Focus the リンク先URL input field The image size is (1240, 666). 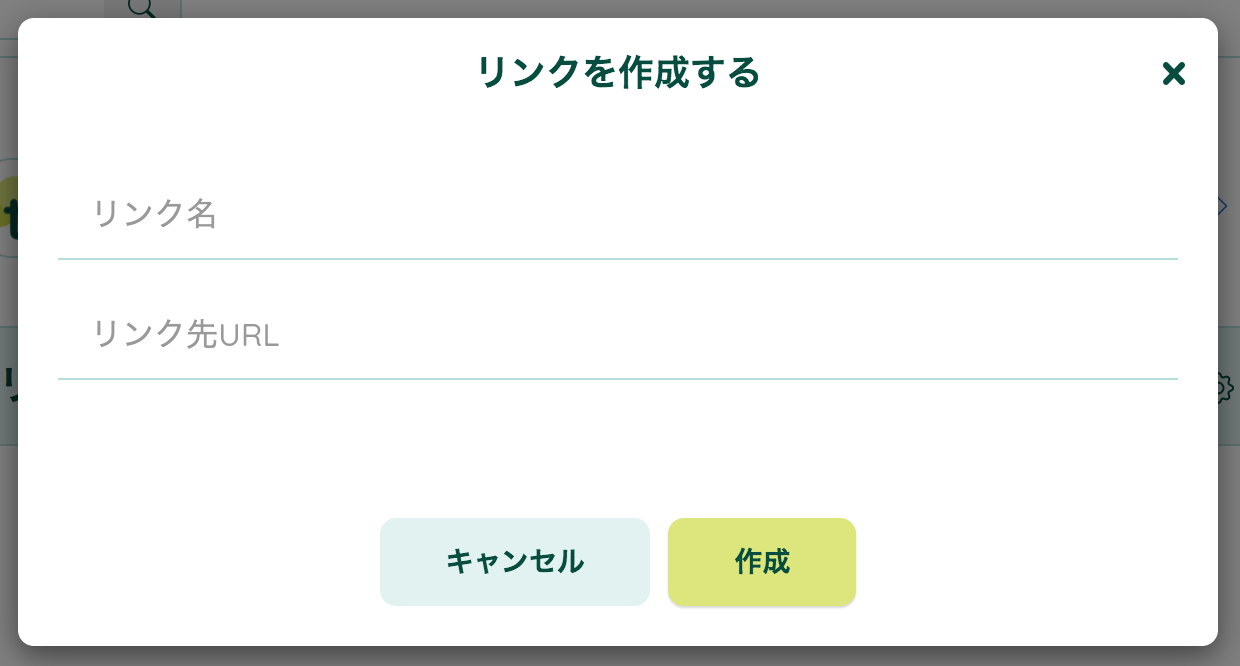point(617,334)
